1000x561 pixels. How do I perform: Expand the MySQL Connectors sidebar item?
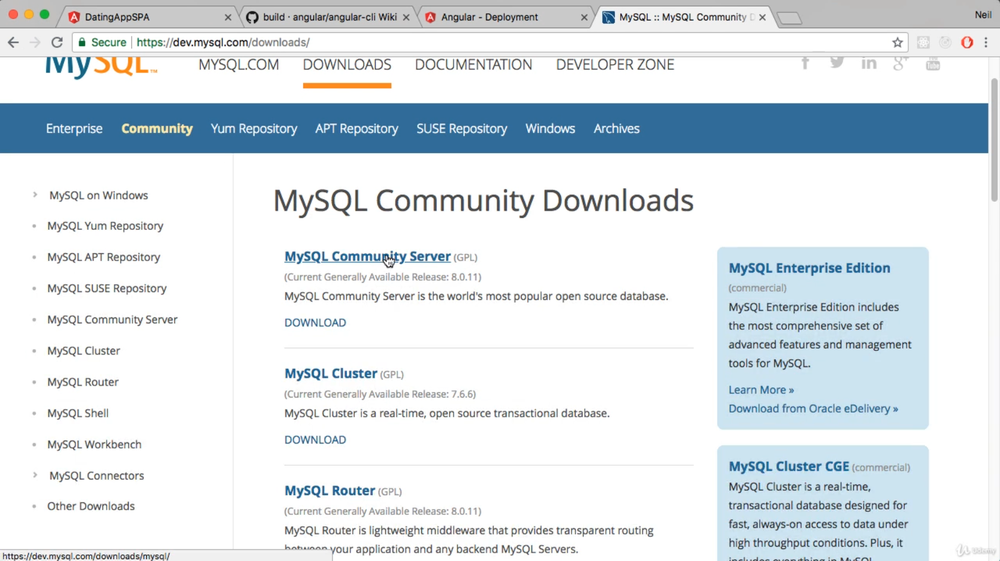click(35, 475)
